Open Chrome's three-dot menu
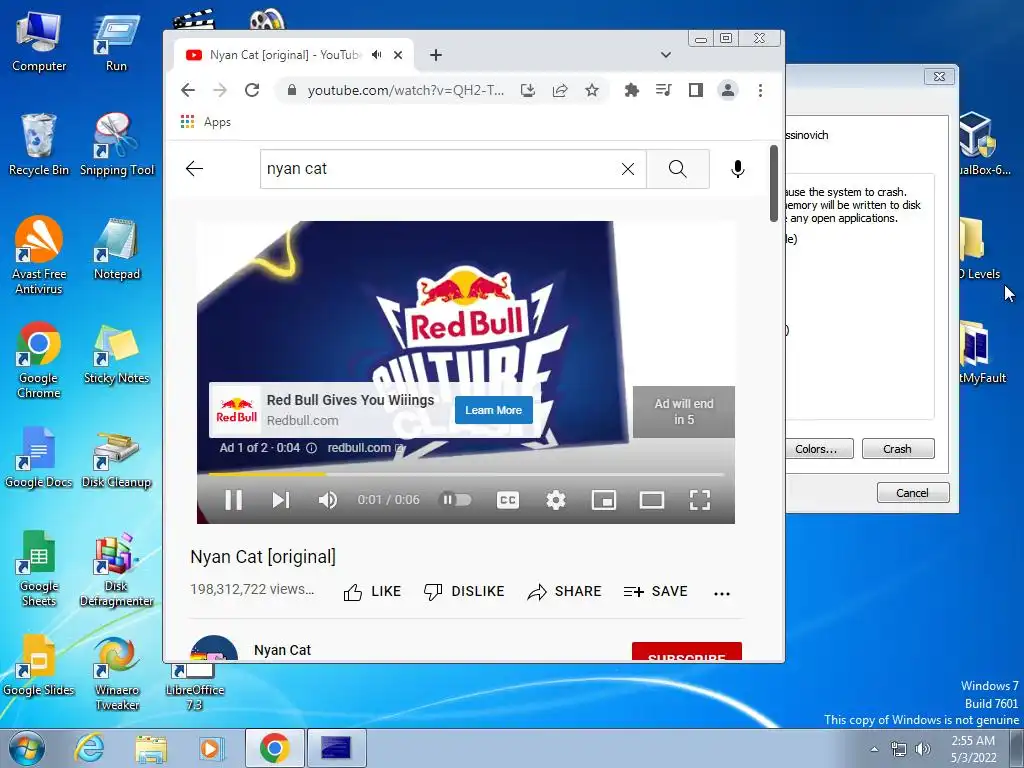This screenshot has width=1024, height=768. click(760, 90)
